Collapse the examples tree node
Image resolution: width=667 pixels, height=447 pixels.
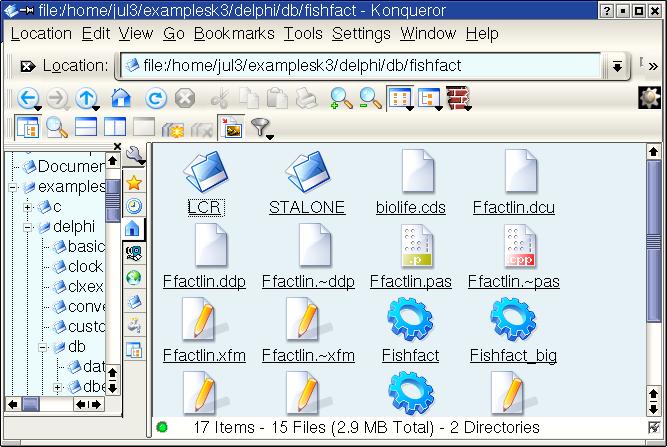13,187
